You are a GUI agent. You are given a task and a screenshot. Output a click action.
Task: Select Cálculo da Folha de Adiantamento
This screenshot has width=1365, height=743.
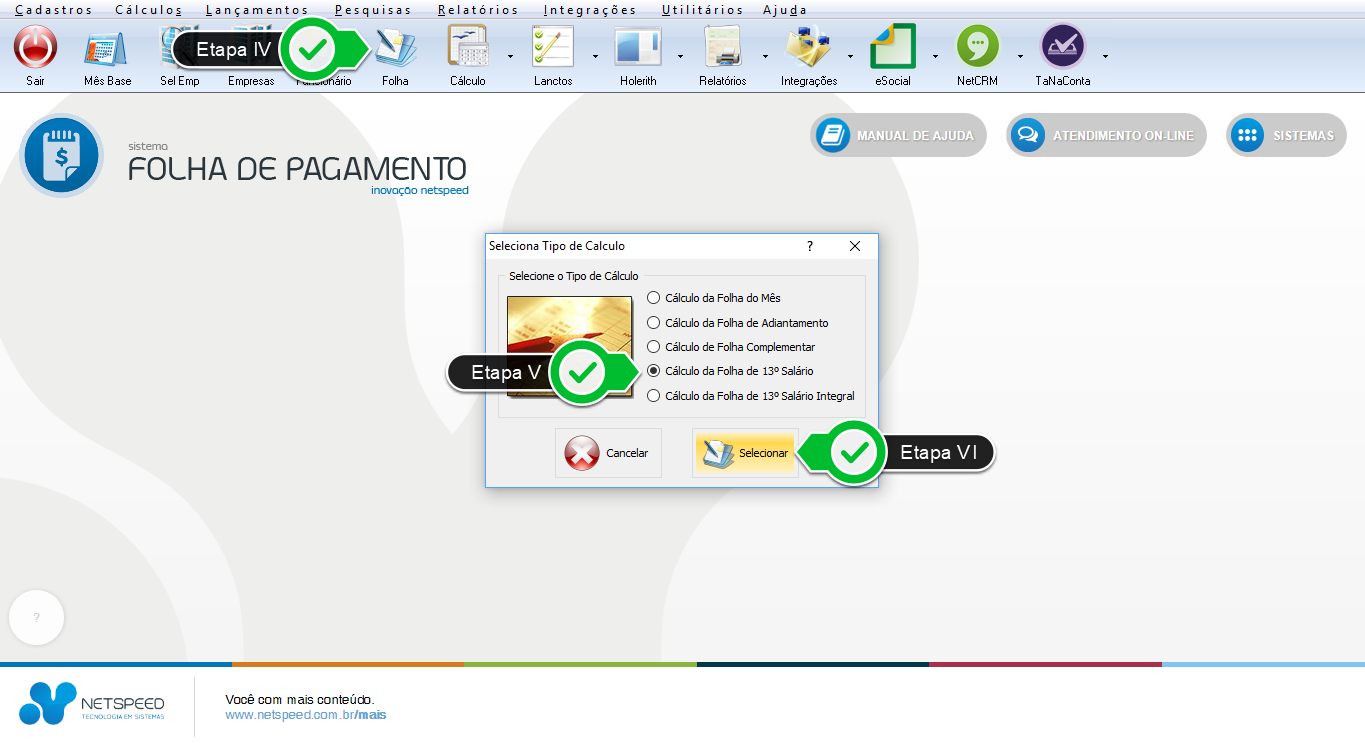pos(738,323)
